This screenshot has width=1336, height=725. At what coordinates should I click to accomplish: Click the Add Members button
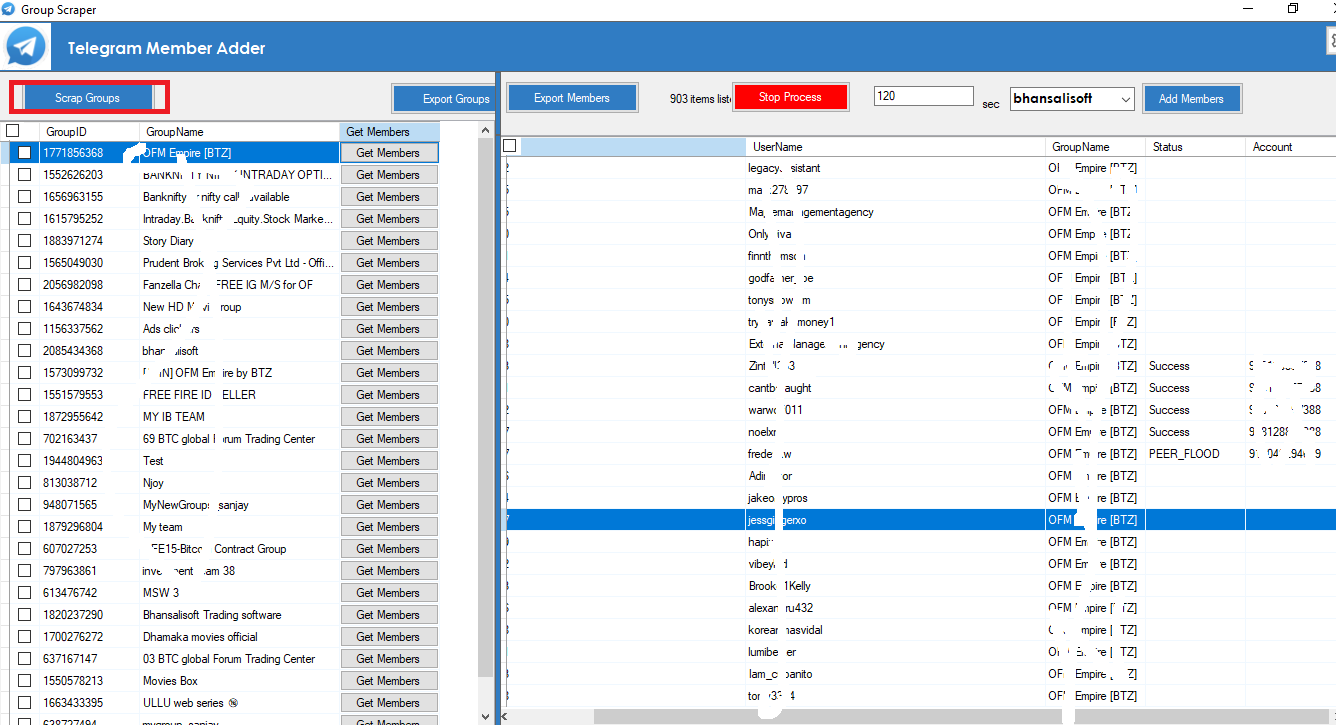[x=1191, y=98]
